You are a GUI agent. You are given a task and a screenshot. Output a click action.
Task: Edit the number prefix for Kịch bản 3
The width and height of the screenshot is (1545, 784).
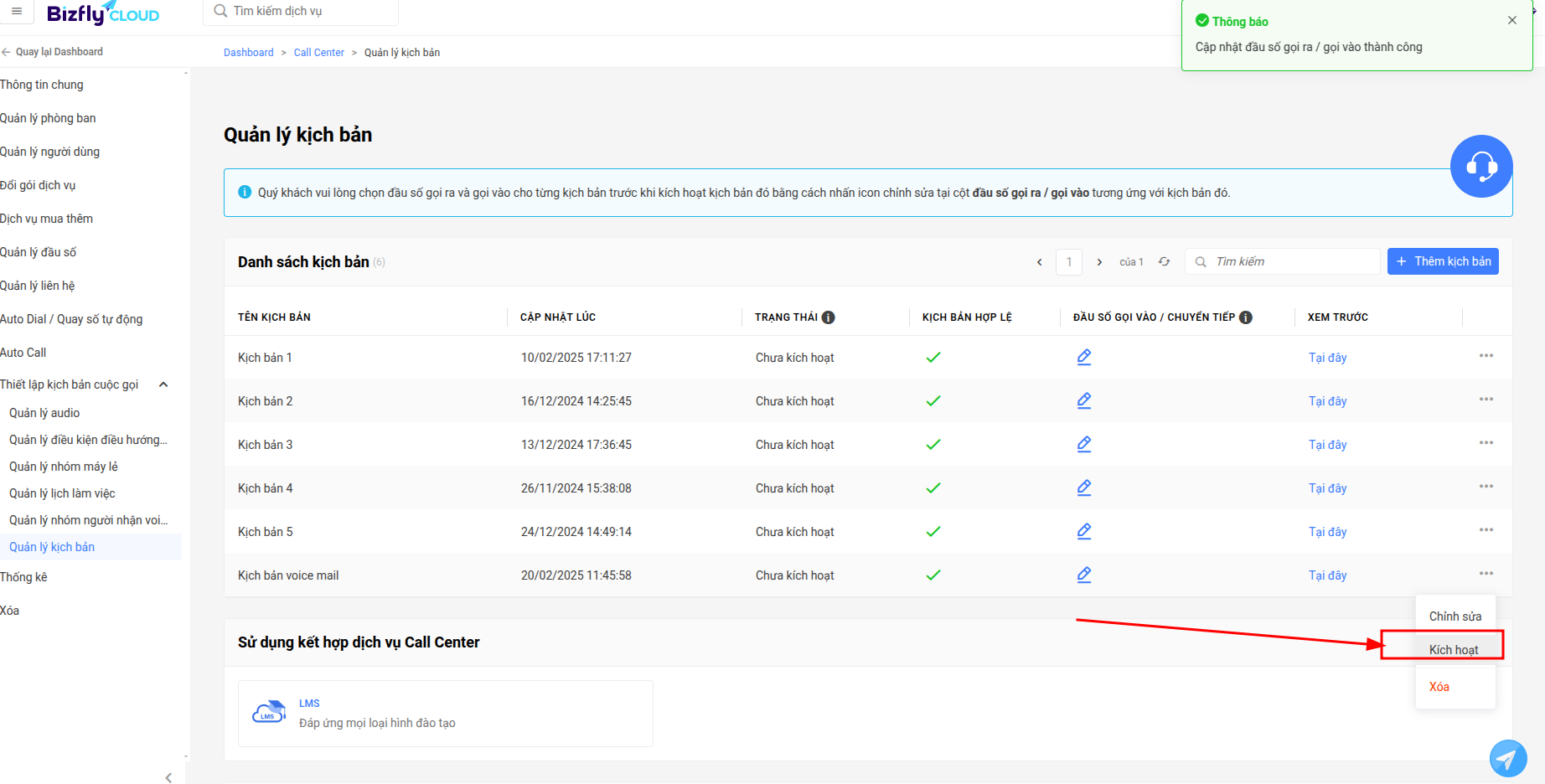pyautogui.click(x=1084, y=444)
